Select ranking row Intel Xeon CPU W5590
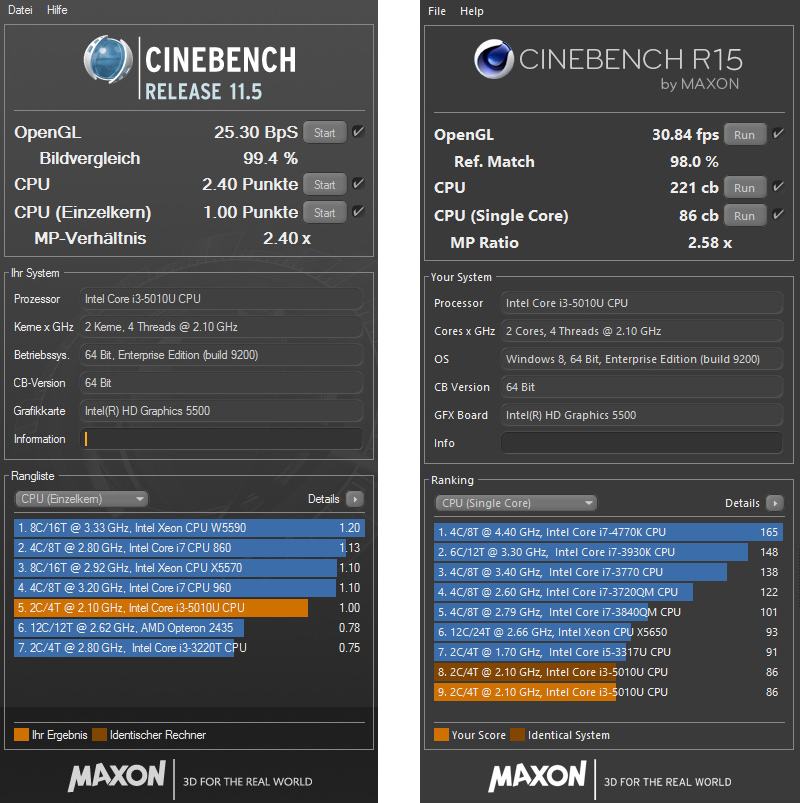 pyautogui.click(x=189, y=528)
